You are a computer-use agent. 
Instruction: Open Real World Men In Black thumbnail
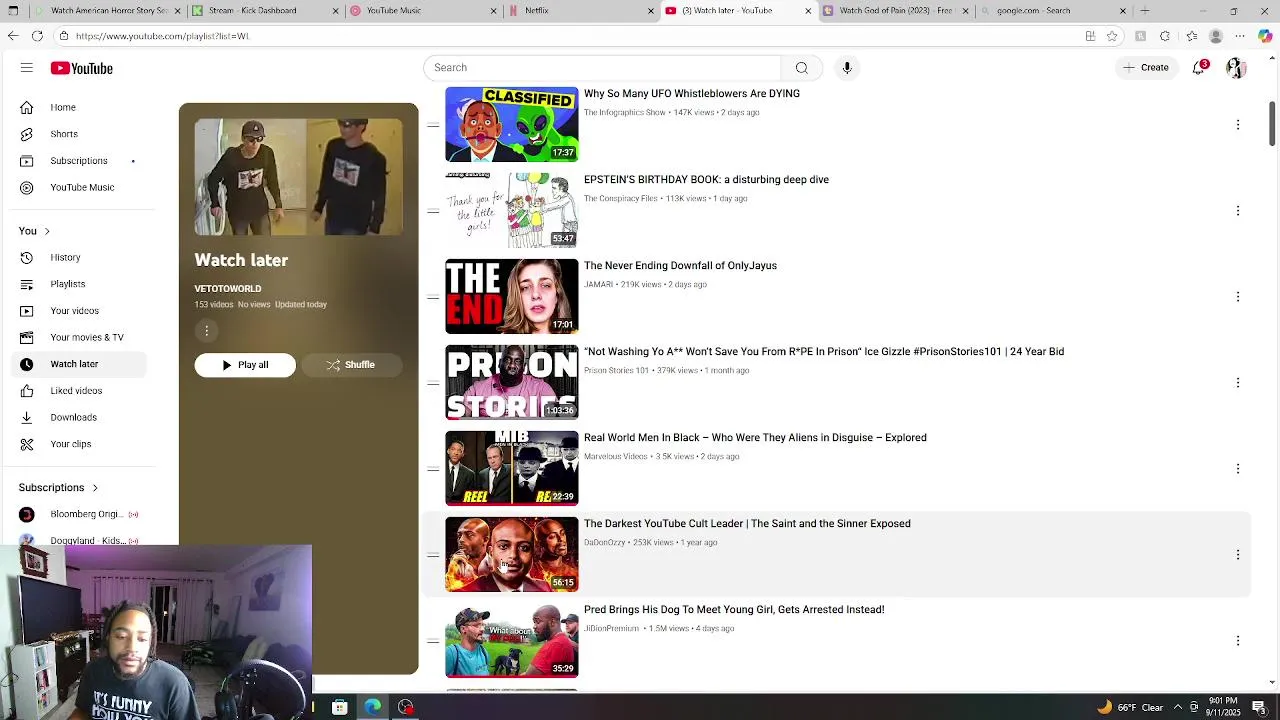512,469
